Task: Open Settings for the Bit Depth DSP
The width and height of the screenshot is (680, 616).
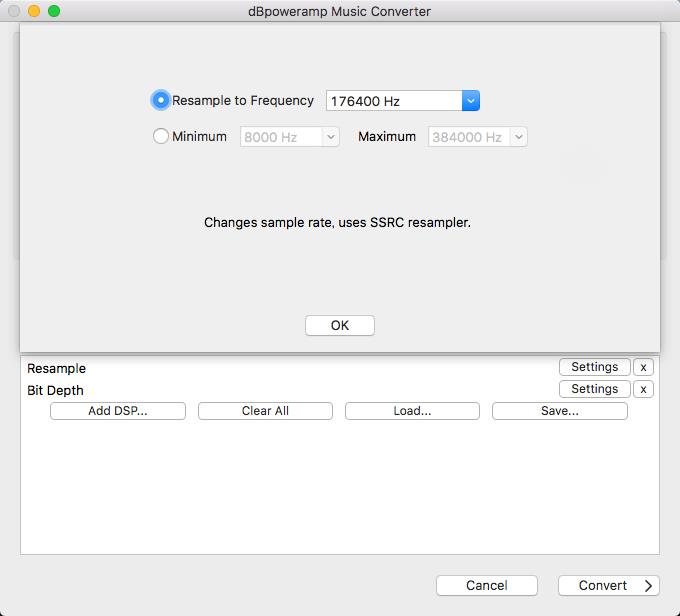Action: 595,389
